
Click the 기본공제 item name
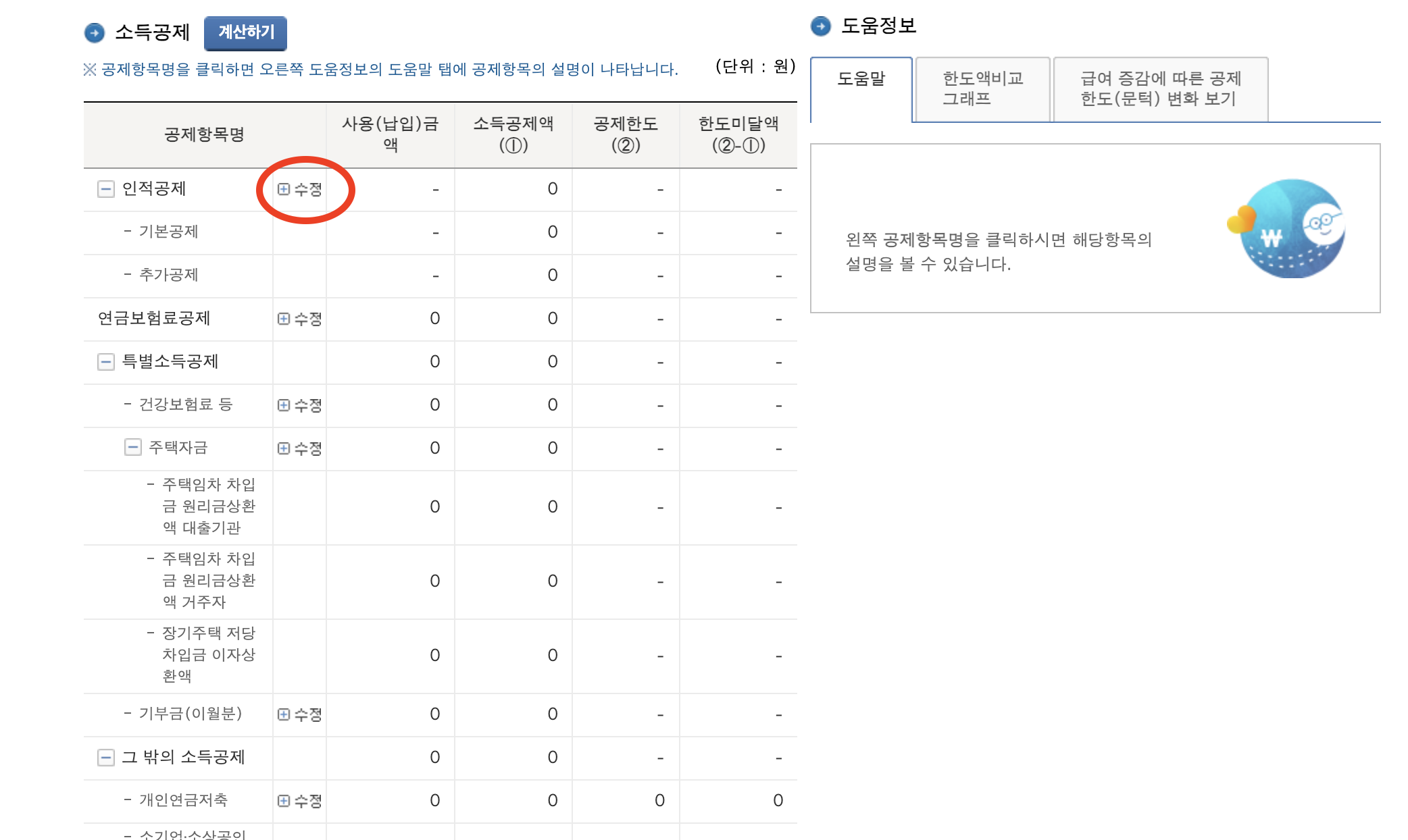click(168, 232)
